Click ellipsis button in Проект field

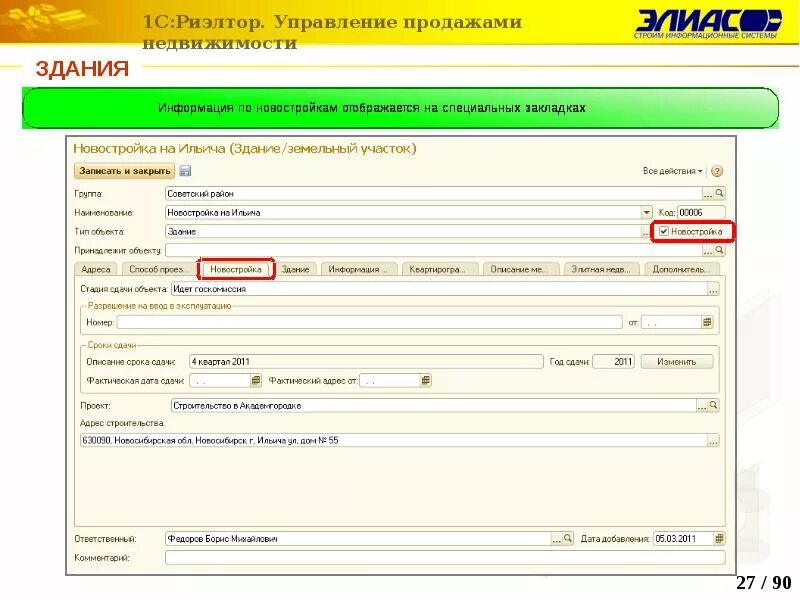pos(702,406)
